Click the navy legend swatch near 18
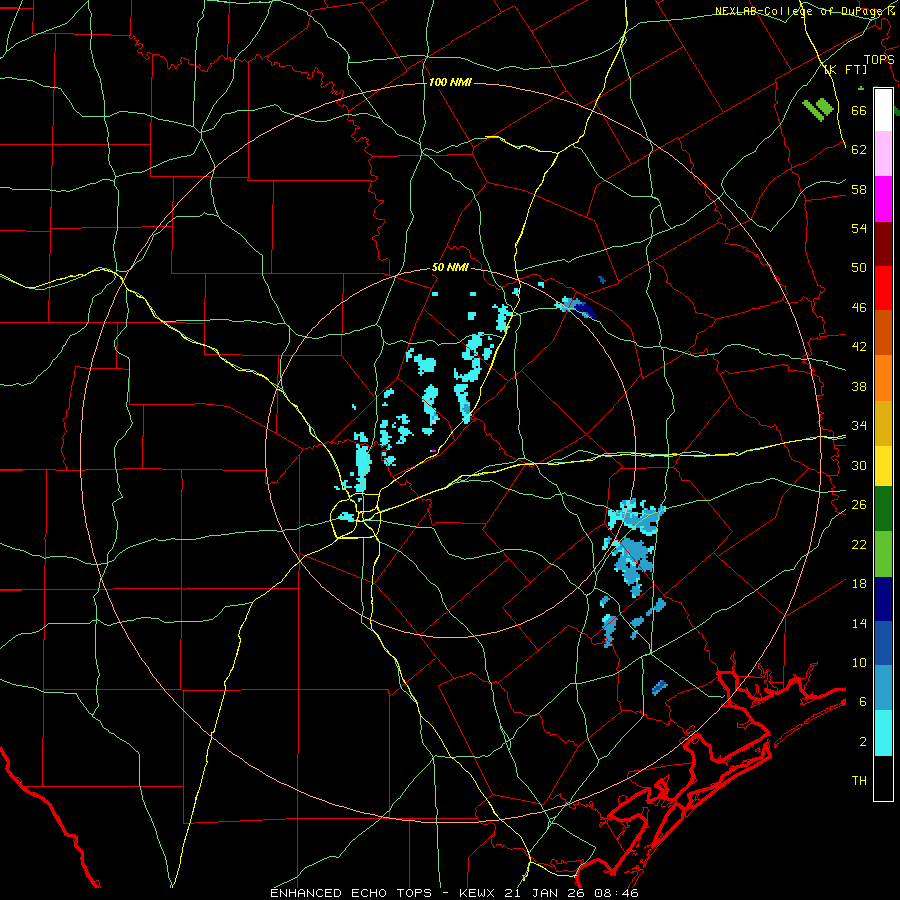The width and height of the screenshot is (900, 900). (x=883, y=599)
